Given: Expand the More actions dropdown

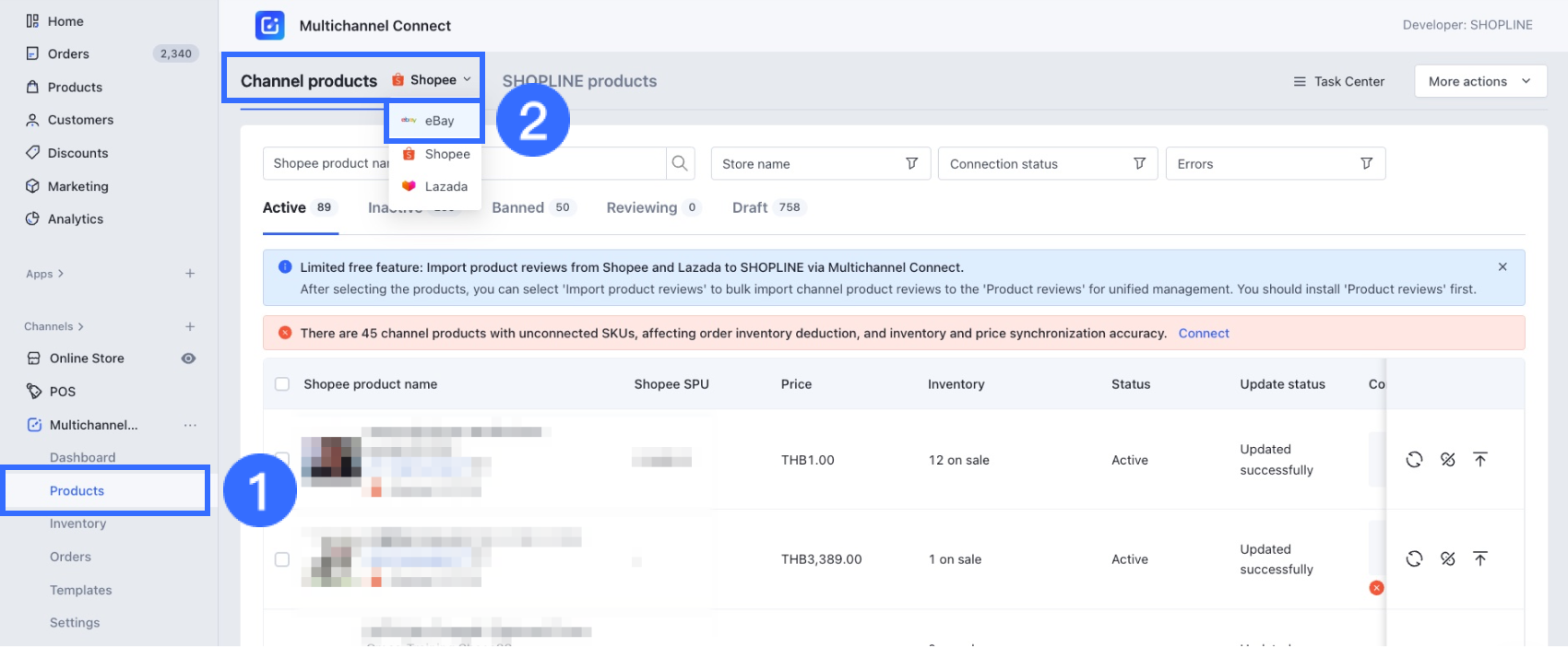Looking at the screenshot, I should tap(1479, 81).
